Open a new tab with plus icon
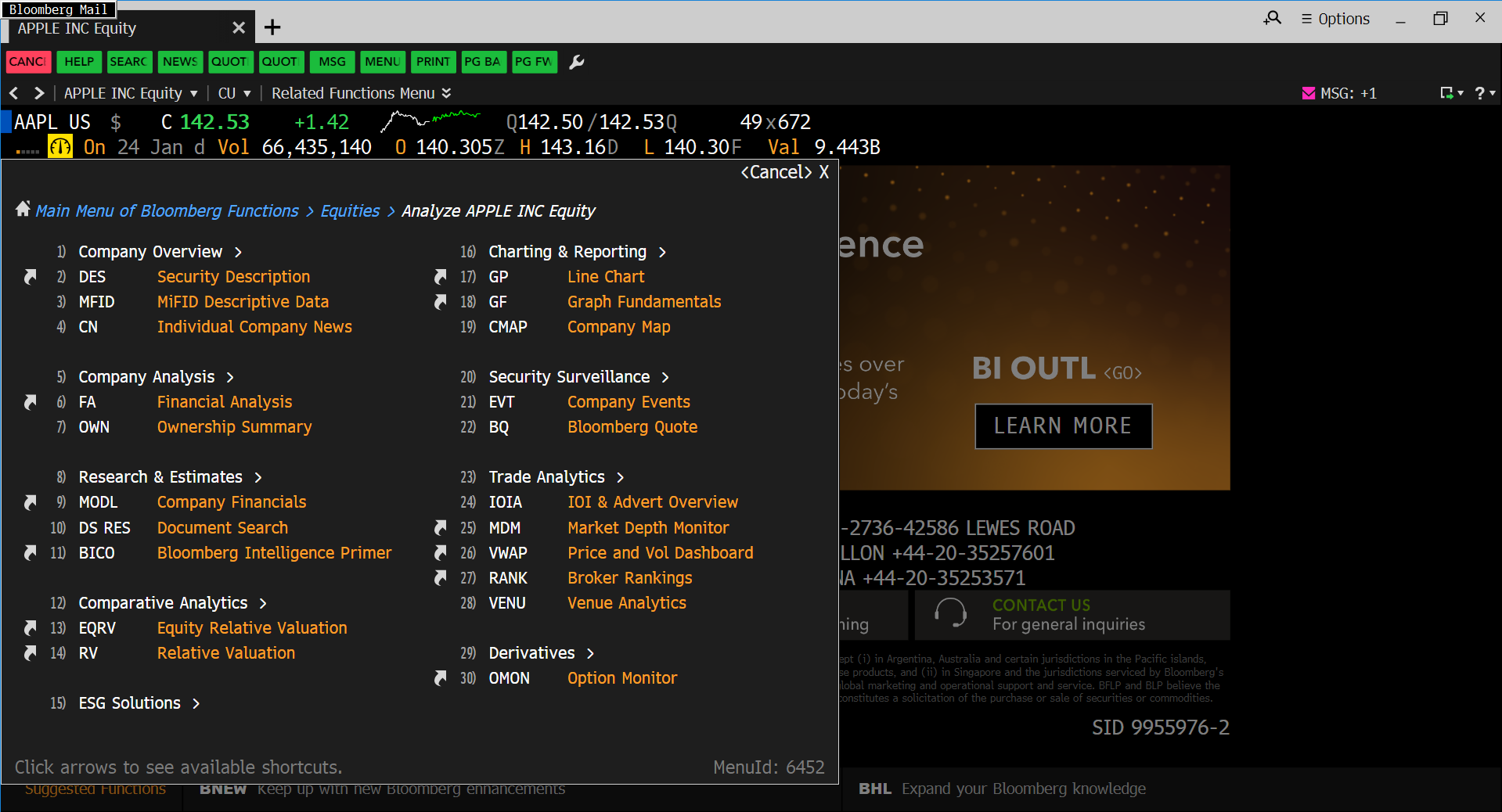This screenshot has width=1502, height=812. pyautogui.click(x=272, y=28)
